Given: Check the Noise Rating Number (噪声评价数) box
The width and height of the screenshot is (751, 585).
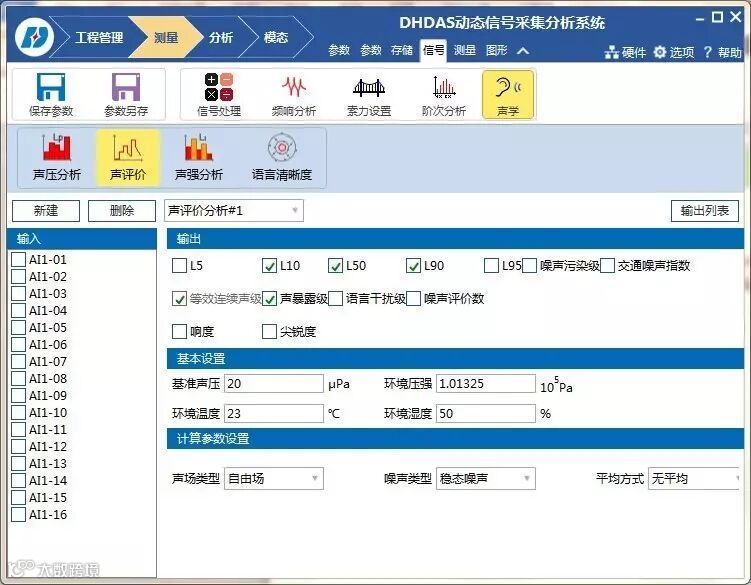Looking at the screenshot, I should [x=413, y=299].
